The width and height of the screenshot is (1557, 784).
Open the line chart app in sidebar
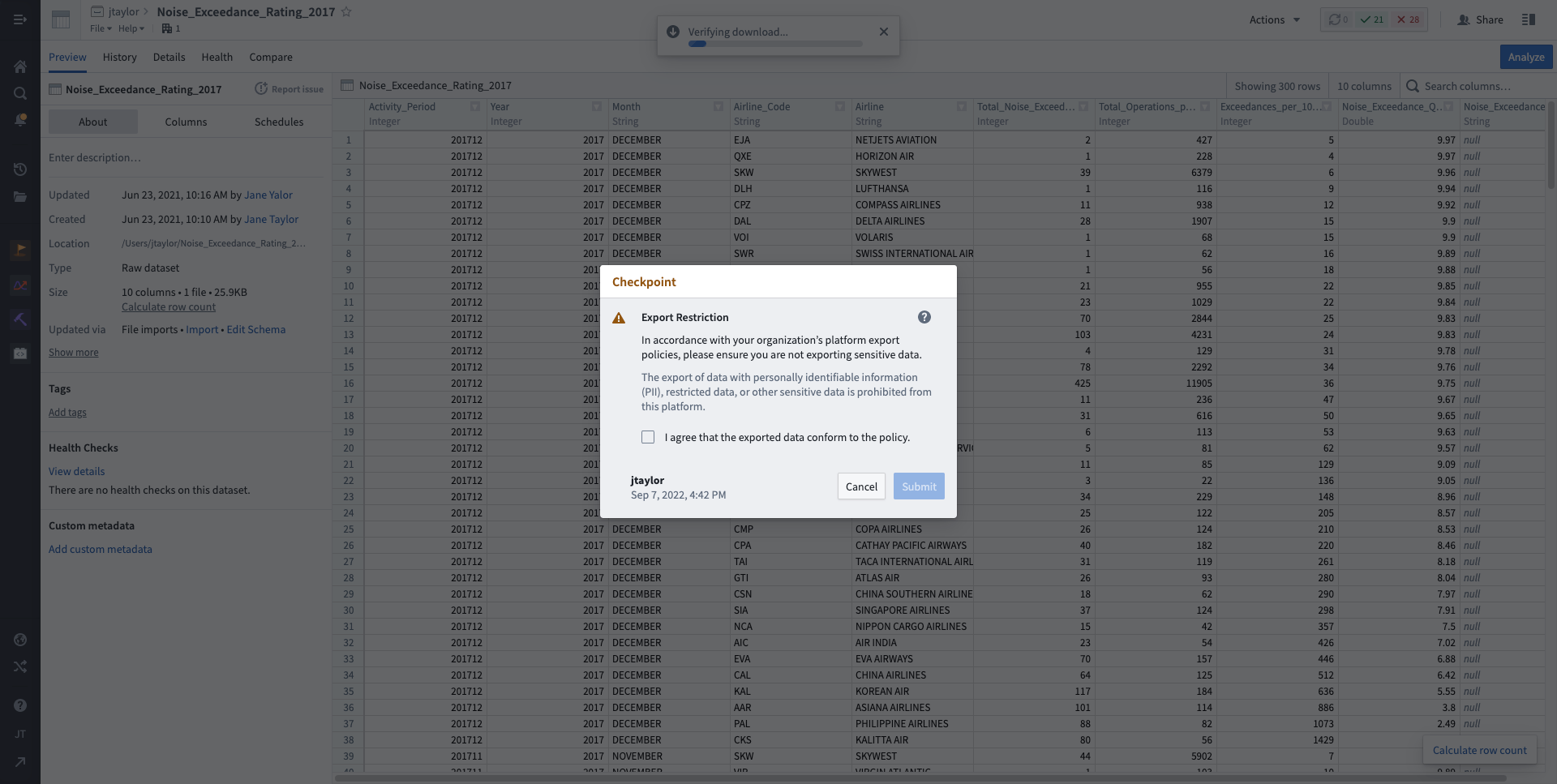coord(20,285)
